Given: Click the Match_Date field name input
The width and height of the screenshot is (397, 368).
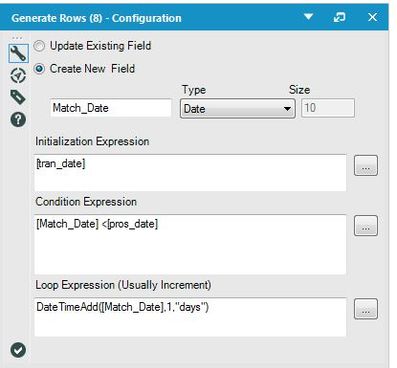Looking at the screenshot, I should (111, 108).
